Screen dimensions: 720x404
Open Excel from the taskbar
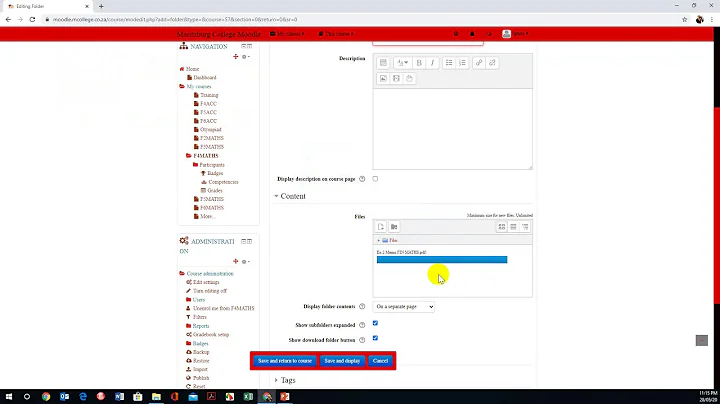point(248,397)
